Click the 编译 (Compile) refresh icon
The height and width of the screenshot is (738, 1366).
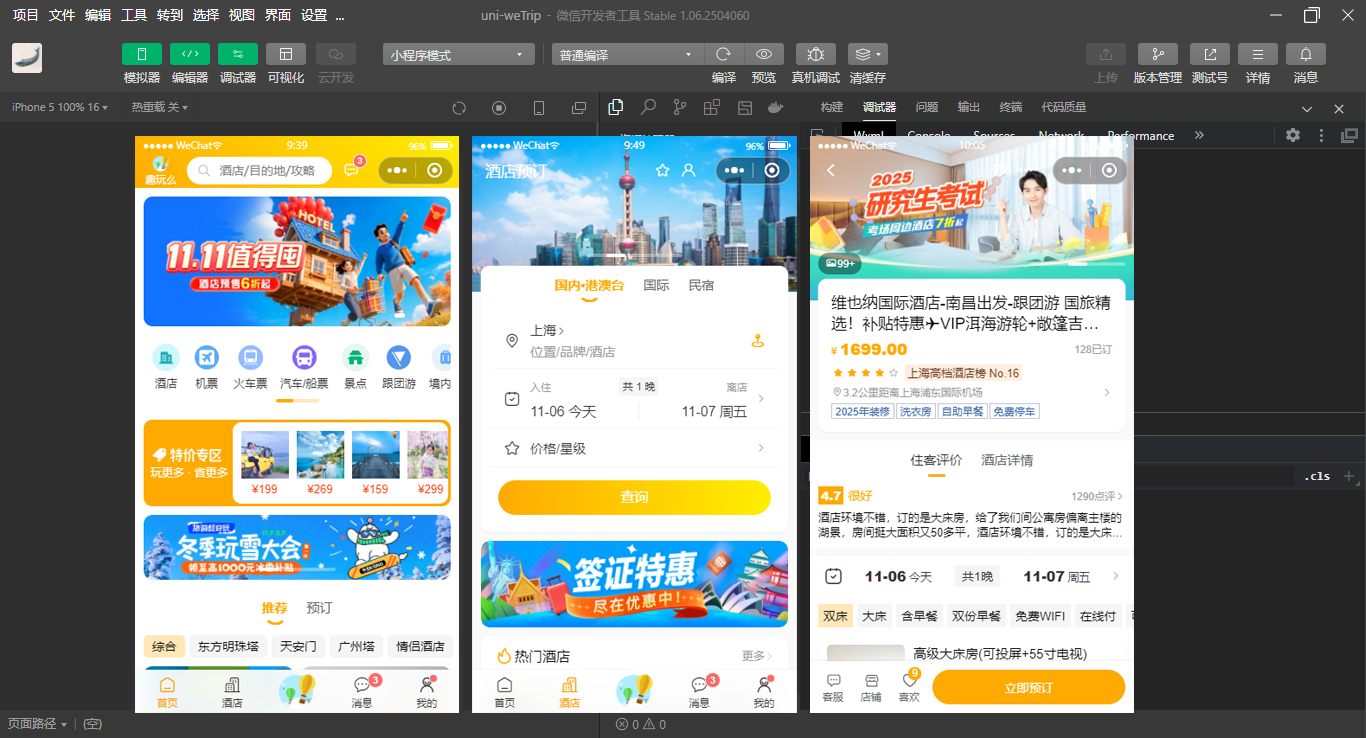click(x=723, y=54)
